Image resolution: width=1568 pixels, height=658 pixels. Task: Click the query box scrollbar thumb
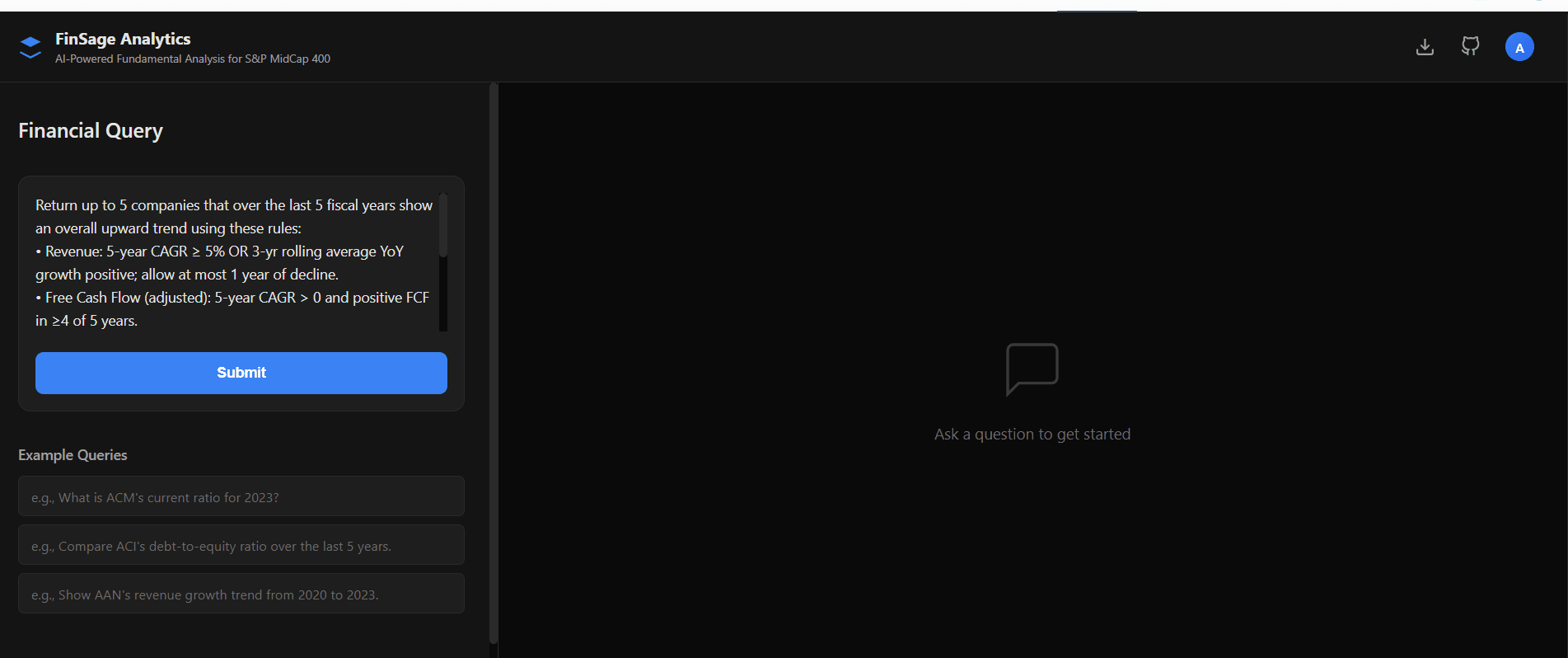pyautogui.click(x=443, y=225)
